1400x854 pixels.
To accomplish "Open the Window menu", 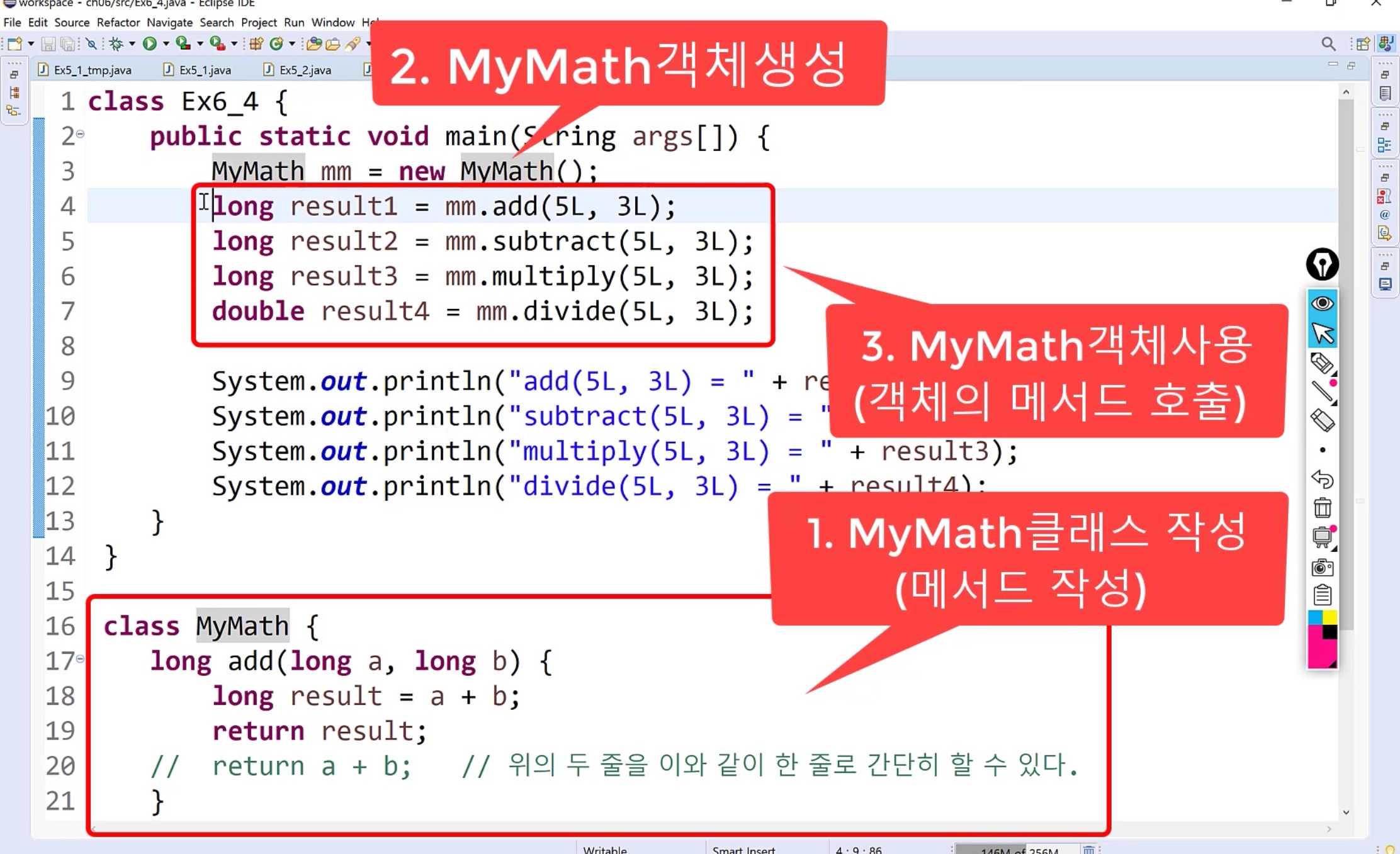I will pos(333,22).
